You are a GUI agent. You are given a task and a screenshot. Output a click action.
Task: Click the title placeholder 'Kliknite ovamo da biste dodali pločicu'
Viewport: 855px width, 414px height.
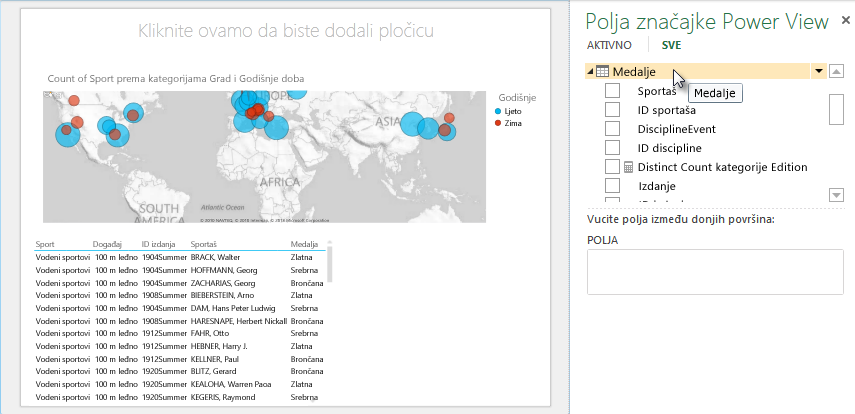[x=286, y=31]
